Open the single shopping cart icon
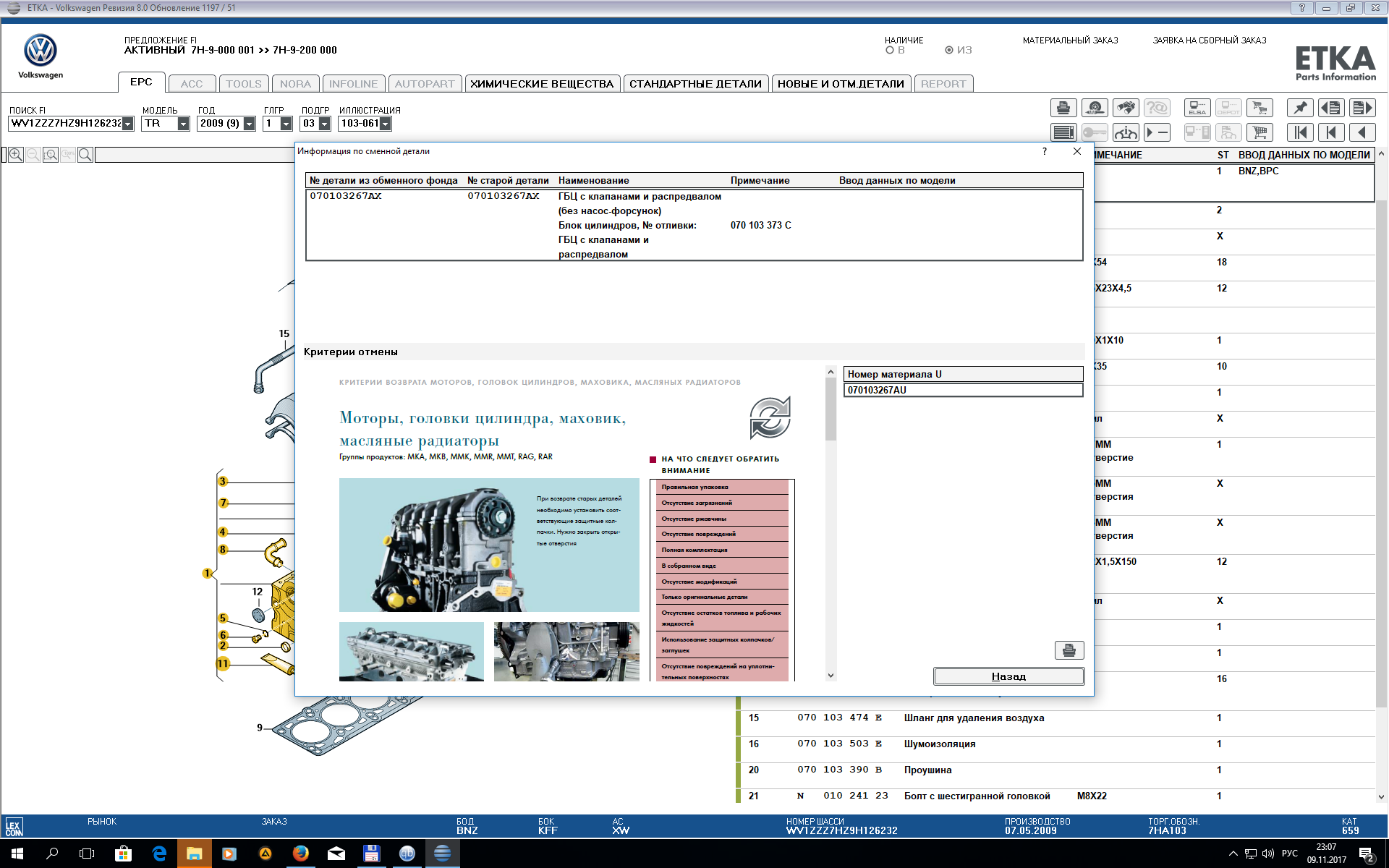The height and width of the screenshot is (868, 1389). tap(1260, 132)
